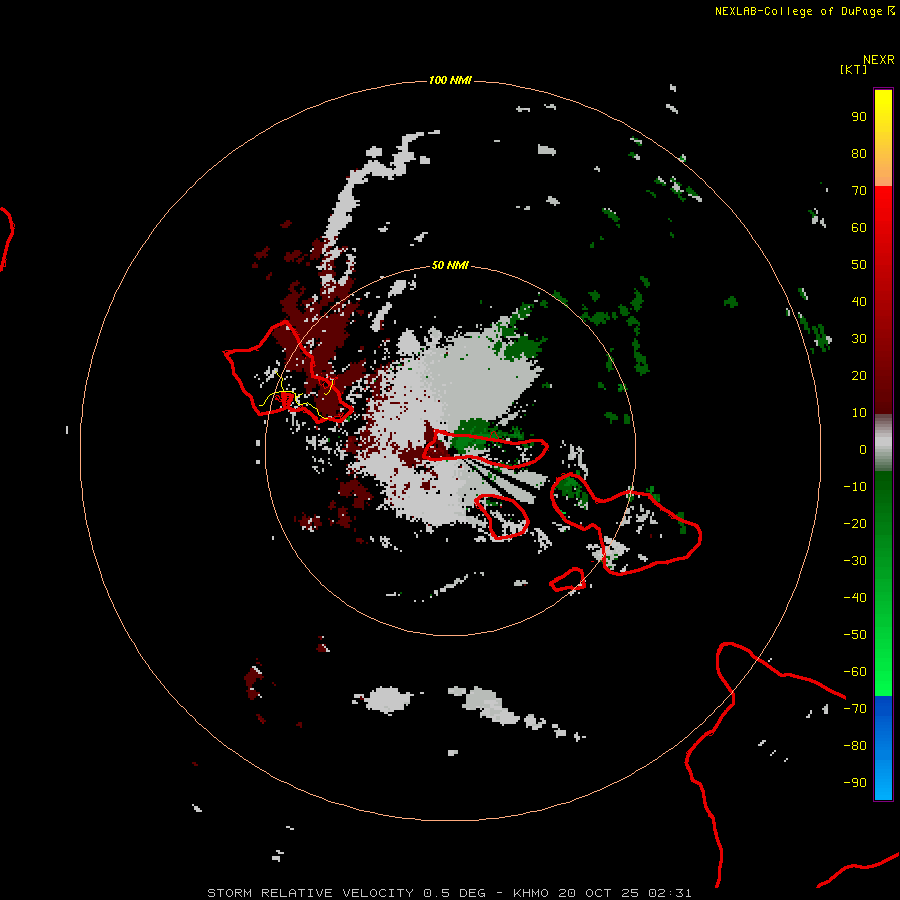Click the -80 value on the velocity scale
Viewport: 900px width, 900px height.
855,746
